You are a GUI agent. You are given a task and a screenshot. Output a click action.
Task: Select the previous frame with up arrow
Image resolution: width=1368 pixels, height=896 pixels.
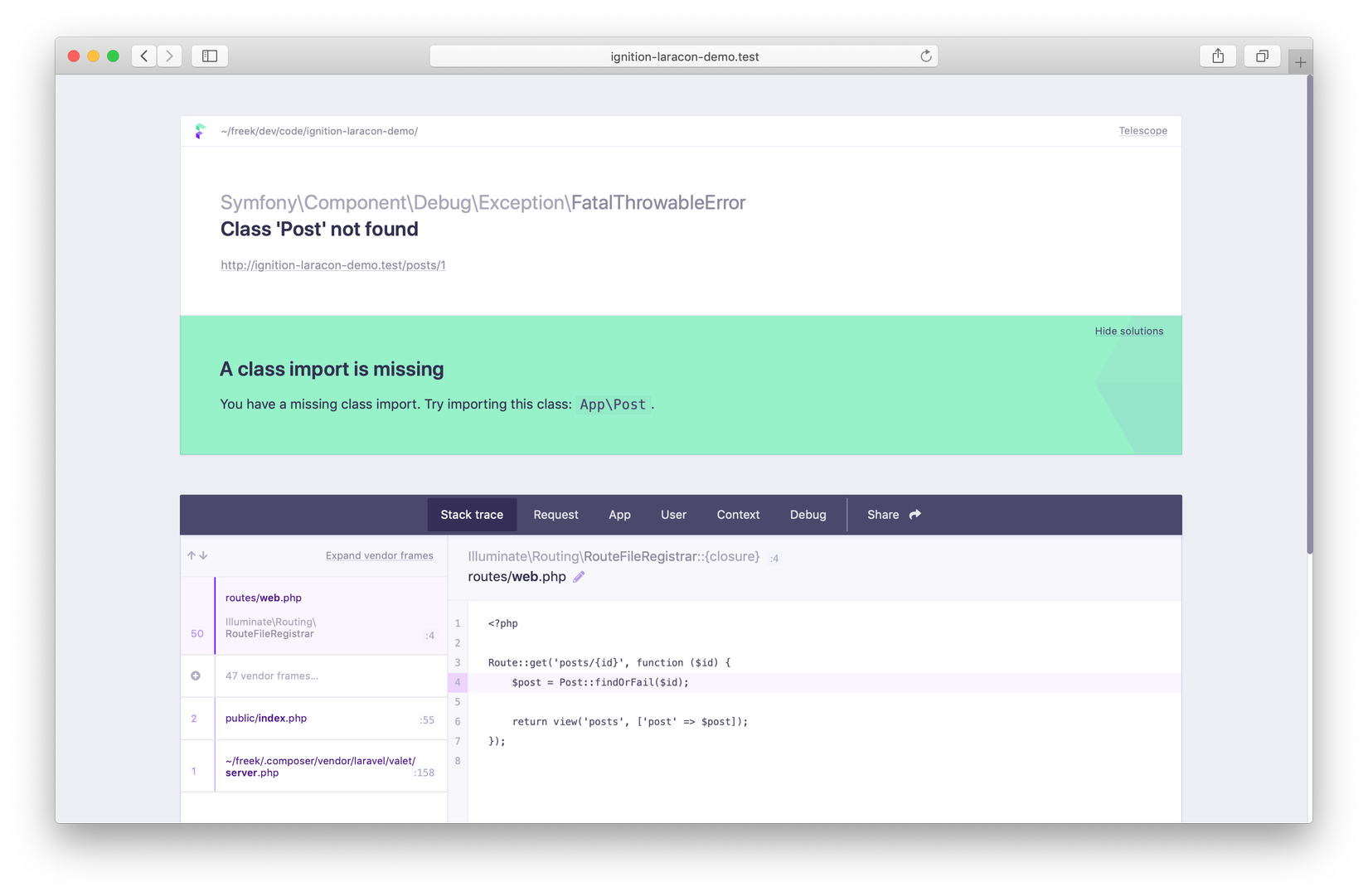coord(192,555)
